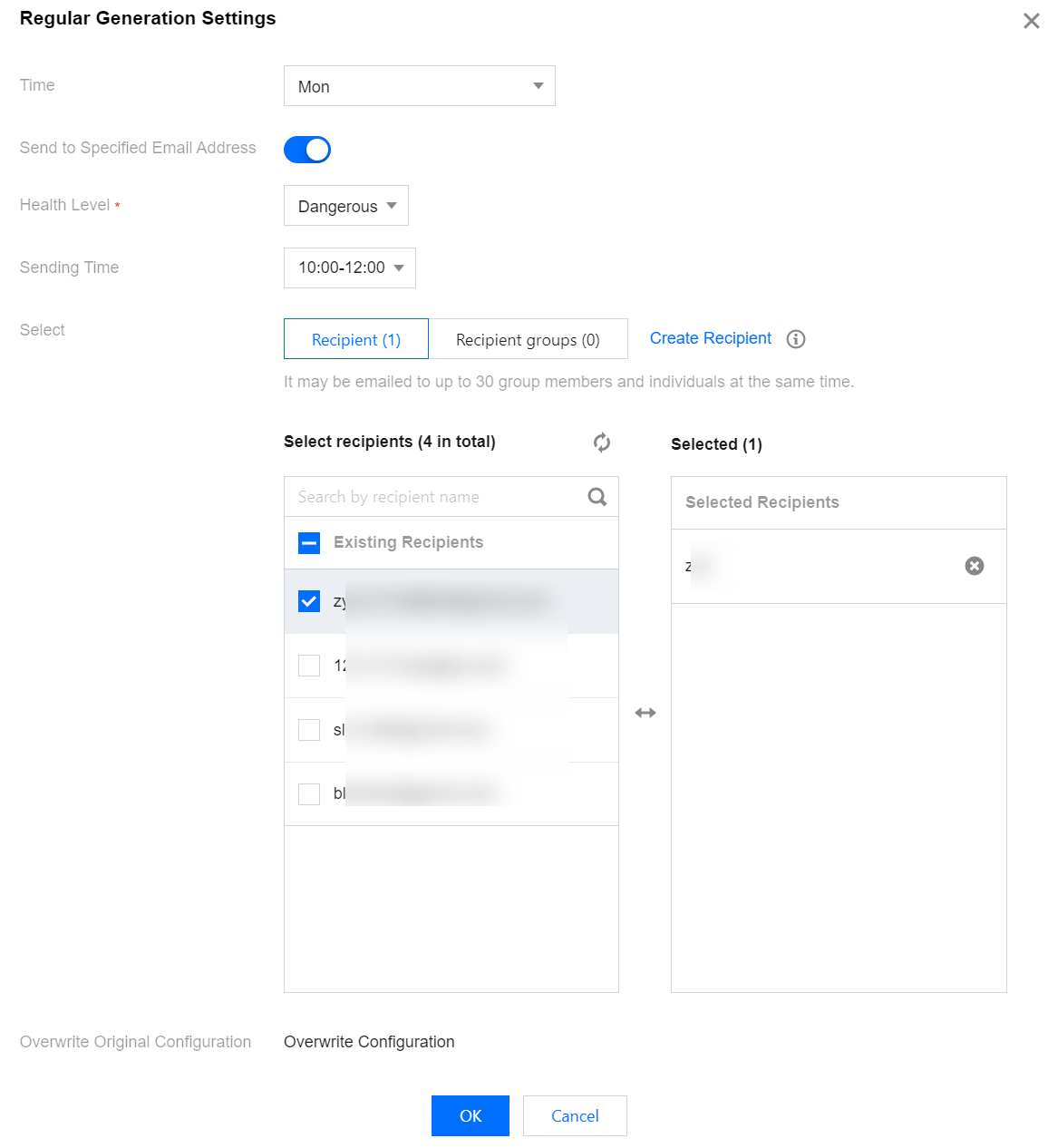Check the recipient starting with sl

pos(309,730)
